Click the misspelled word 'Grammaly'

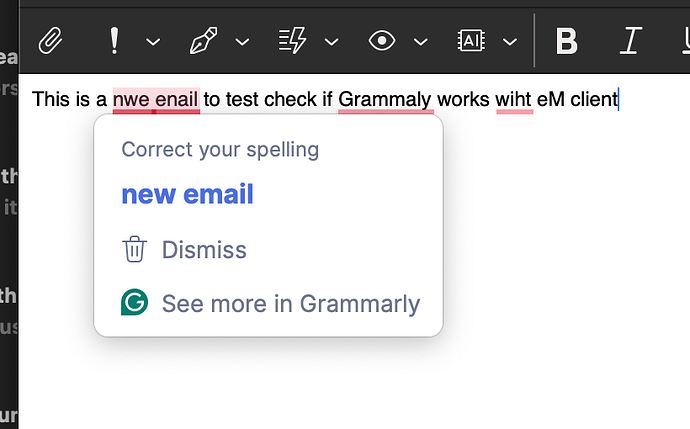click(385, 99)
